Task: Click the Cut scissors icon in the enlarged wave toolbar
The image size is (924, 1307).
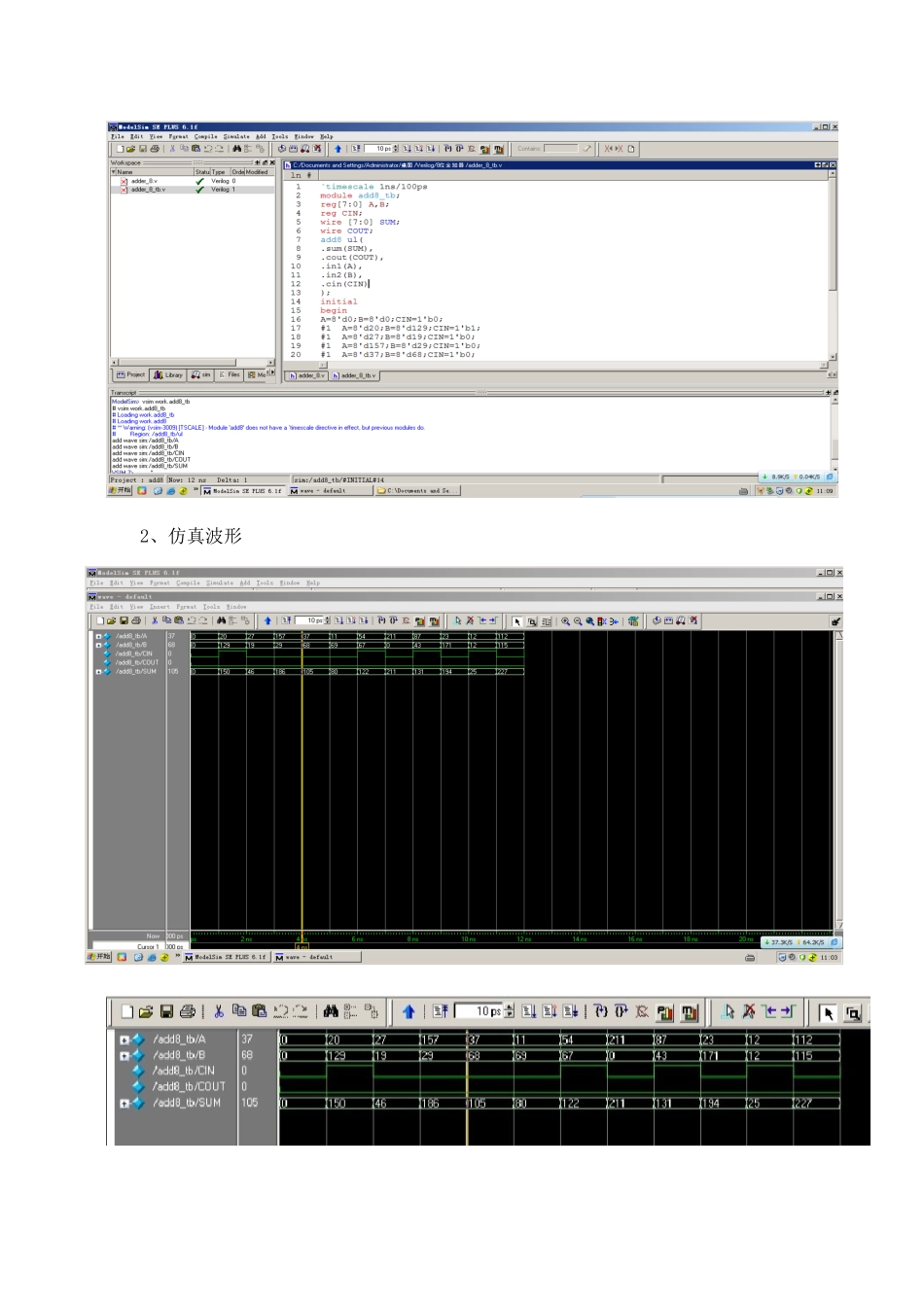Action: point(219,1011)
